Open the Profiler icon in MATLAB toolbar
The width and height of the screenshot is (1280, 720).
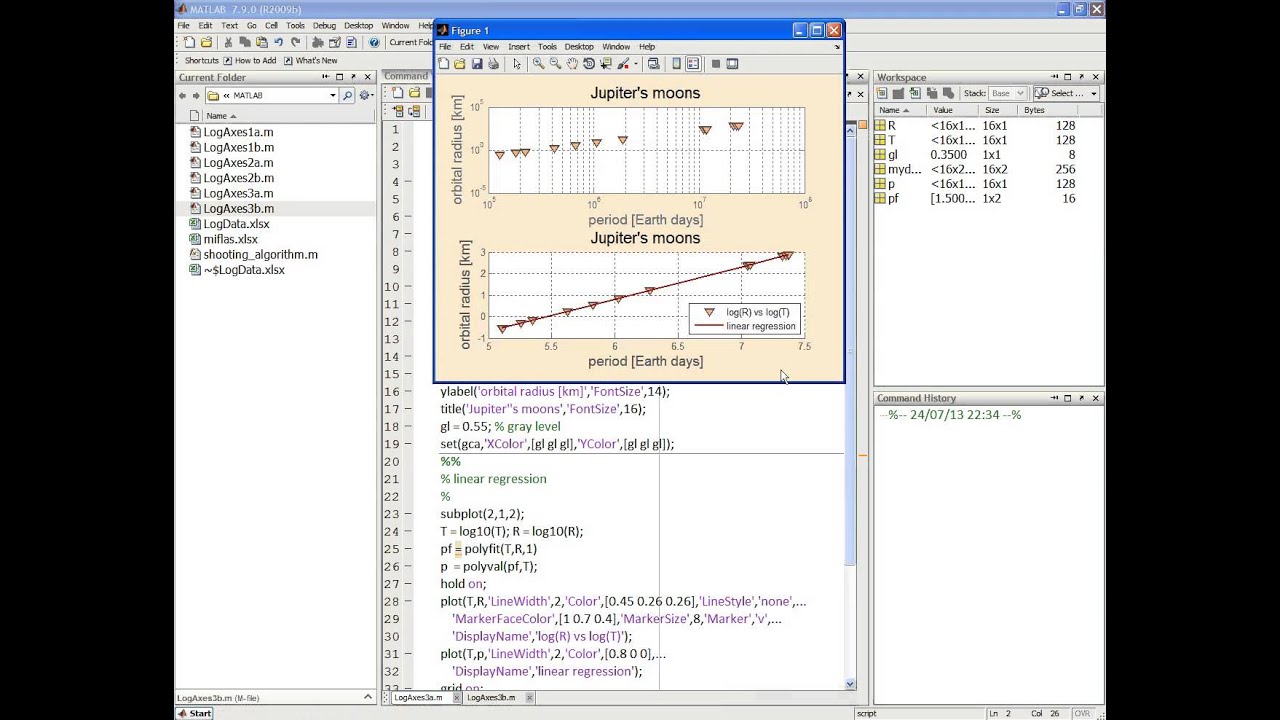[x=350, y=42]
